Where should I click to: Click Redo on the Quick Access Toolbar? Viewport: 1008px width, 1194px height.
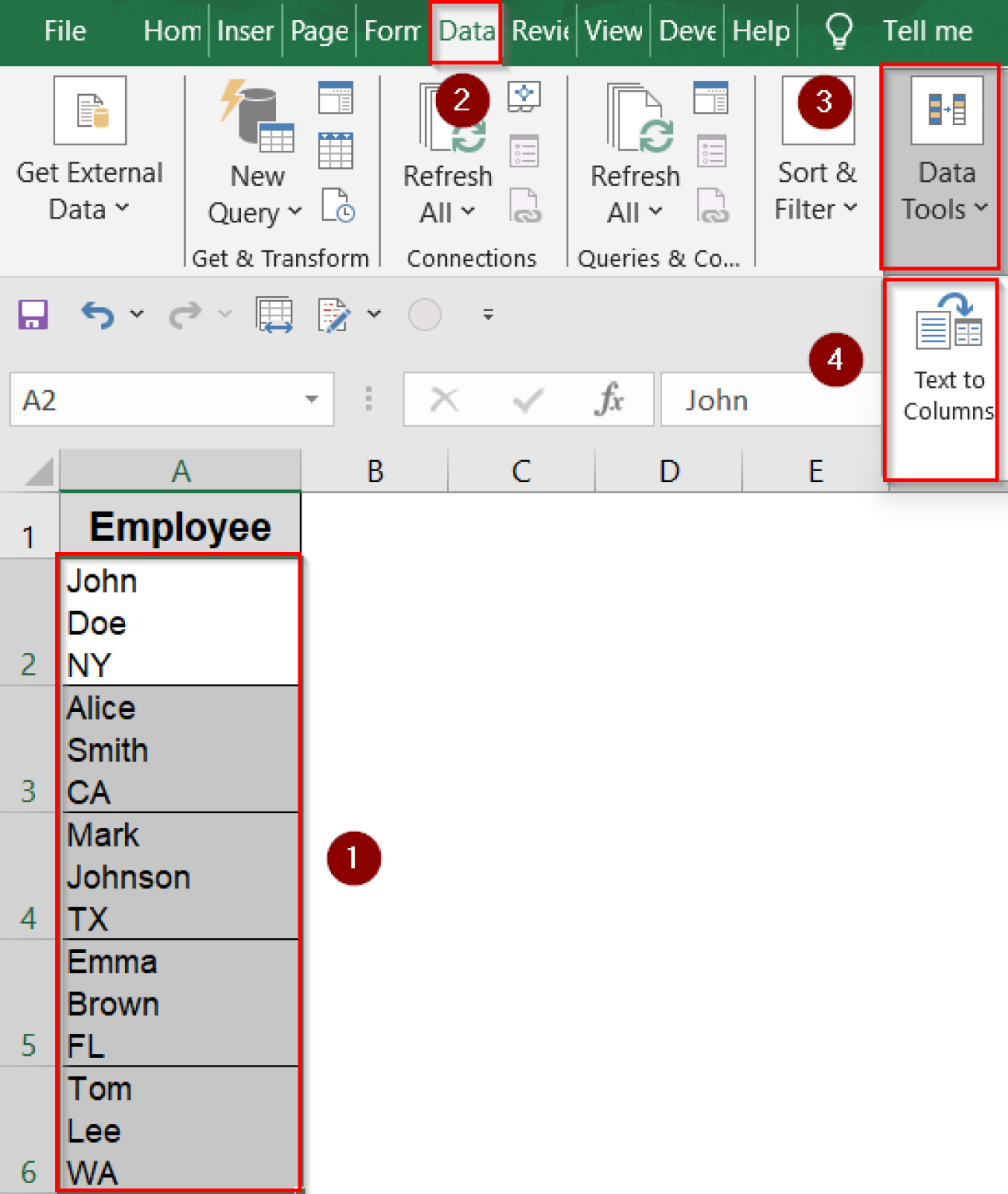click(x=186, y=314)
